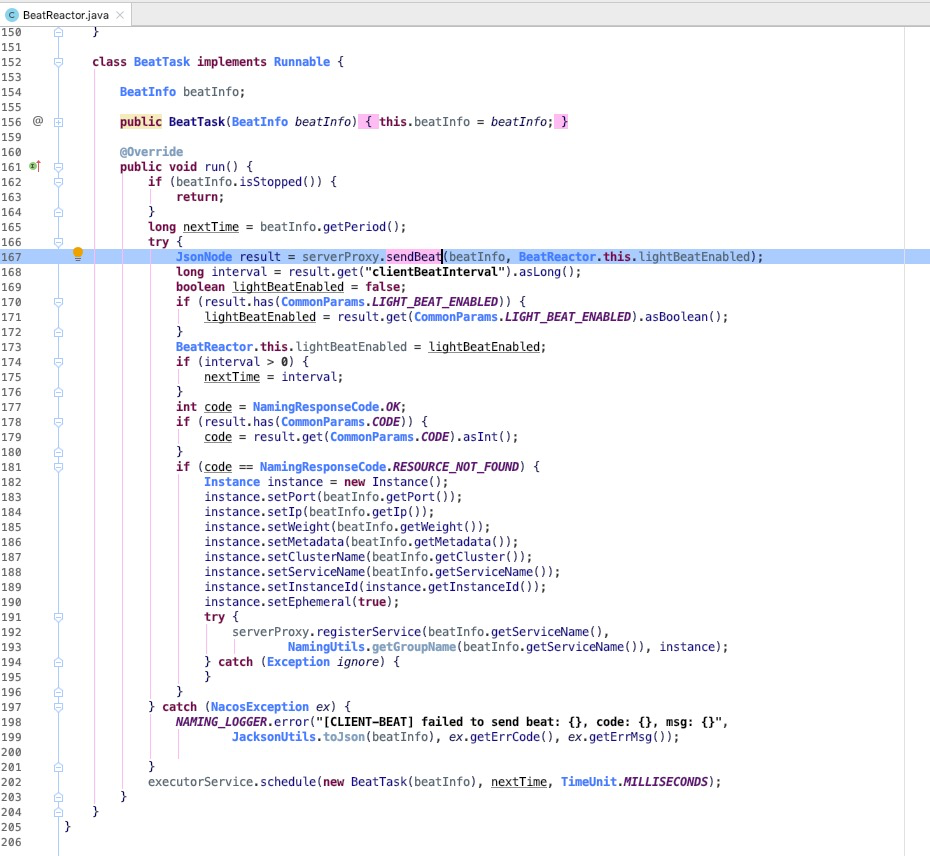Click setClusterName call on line 187
This screenshot has width=930, height=856.
pos(316,557)
